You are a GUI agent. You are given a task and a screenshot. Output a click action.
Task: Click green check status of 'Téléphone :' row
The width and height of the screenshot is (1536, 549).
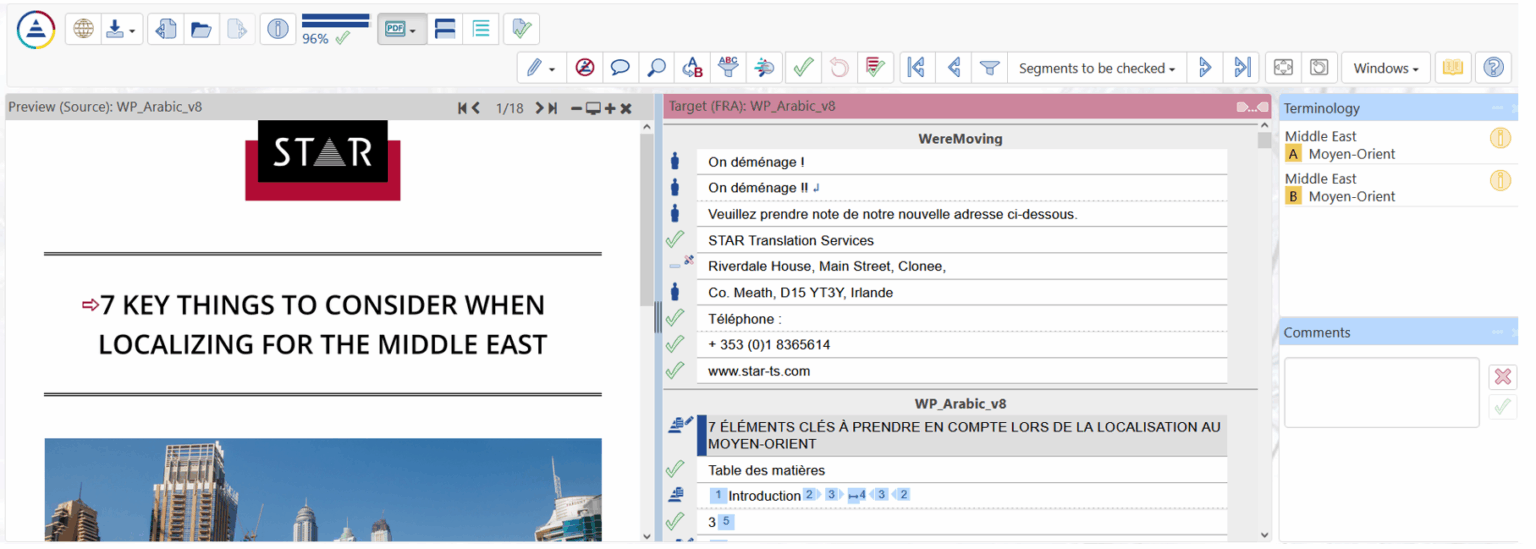pos(675,318)
